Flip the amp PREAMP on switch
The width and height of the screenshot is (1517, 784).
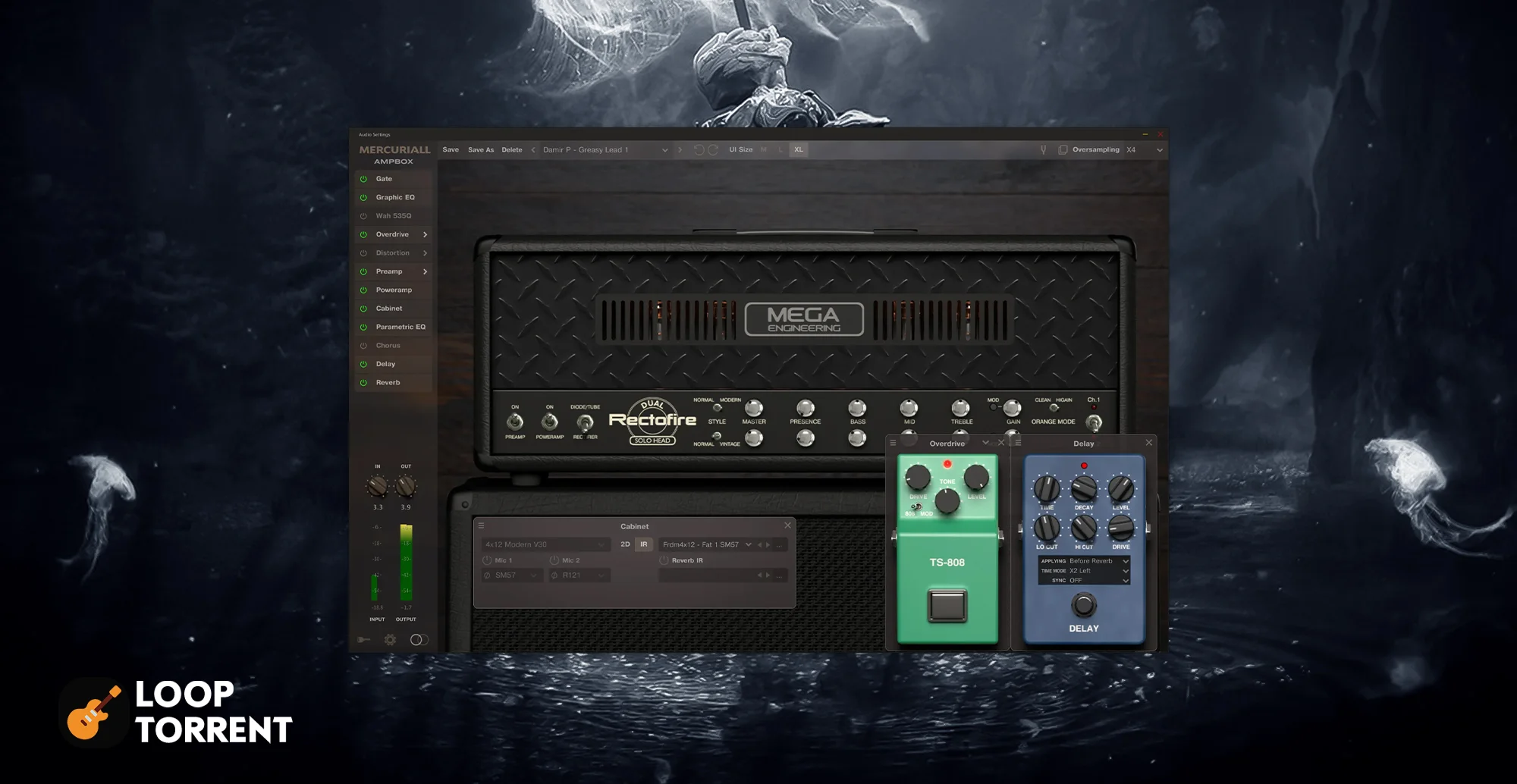(515, 421)
